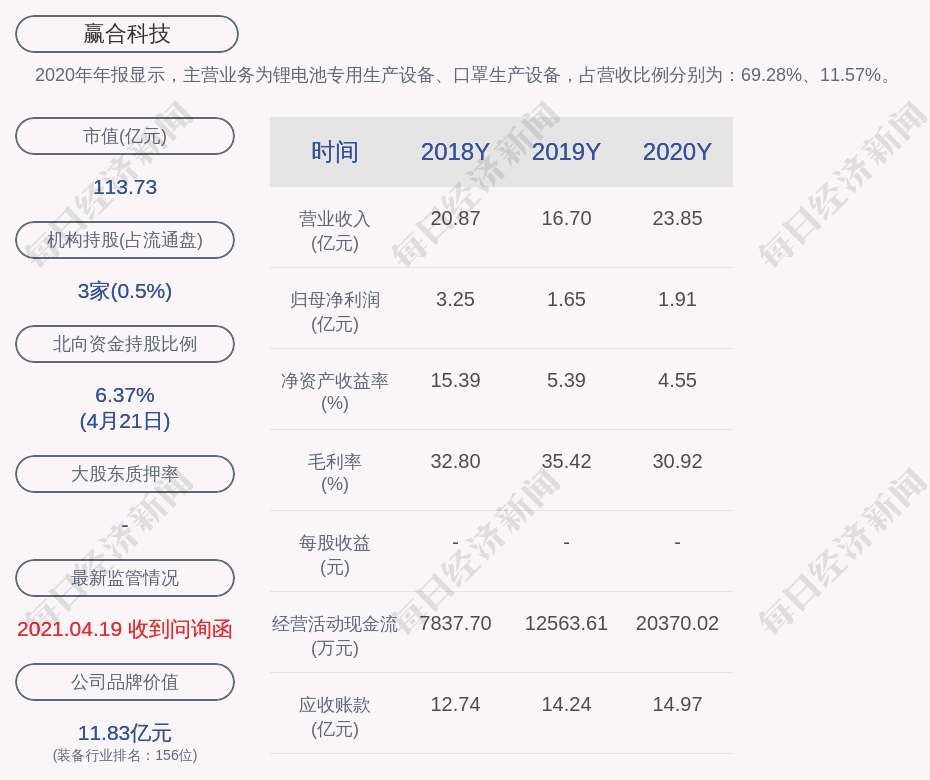
Task: Select 2020 revenue value 23.85
Action: pos(677,218)
